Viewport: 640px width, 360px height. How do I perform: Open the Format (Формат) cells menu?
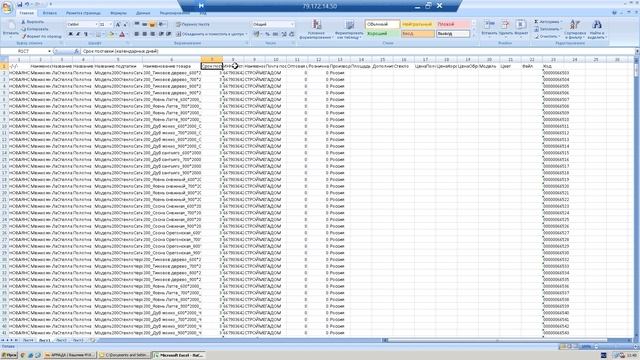pyautogui.click(x=521, y=29)
